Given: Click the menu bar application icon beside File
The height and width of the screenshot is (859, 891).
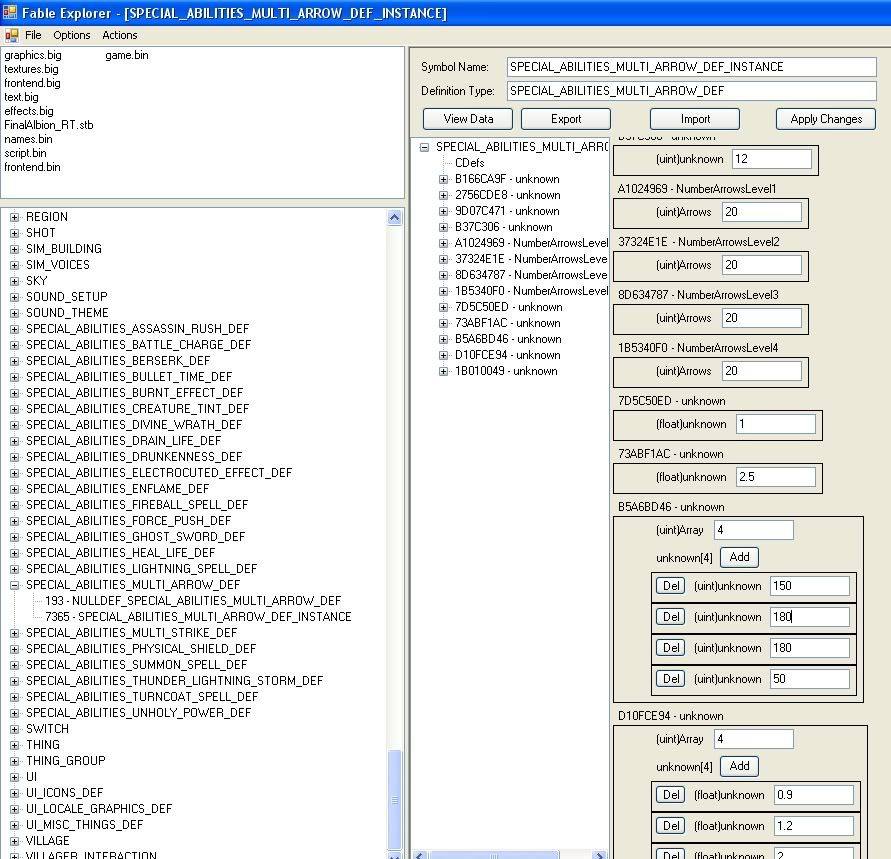Looking at the screenshot, I should [11, 35].
